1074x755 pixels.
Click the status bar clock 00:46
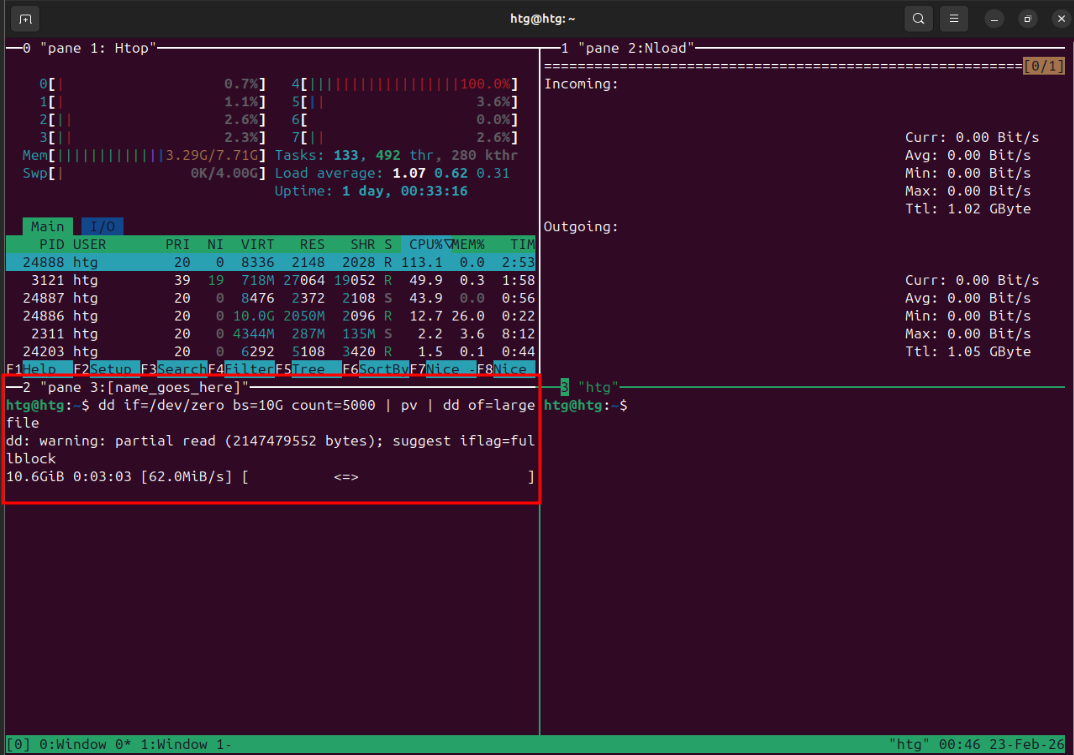[960, 745]
